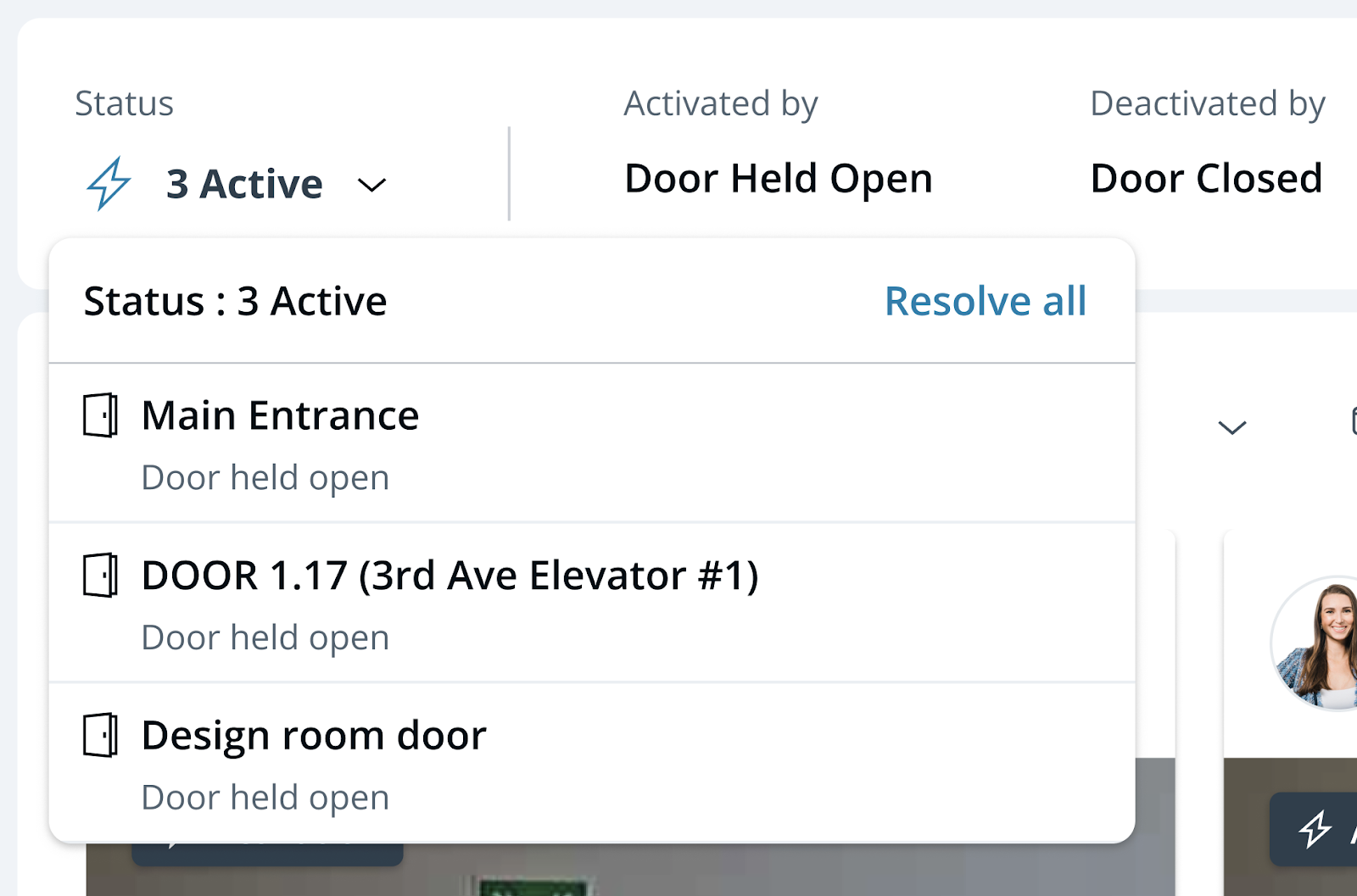Click the Door Held Open activation value
The image size is (1357, 896).
[x=778, y=179]
